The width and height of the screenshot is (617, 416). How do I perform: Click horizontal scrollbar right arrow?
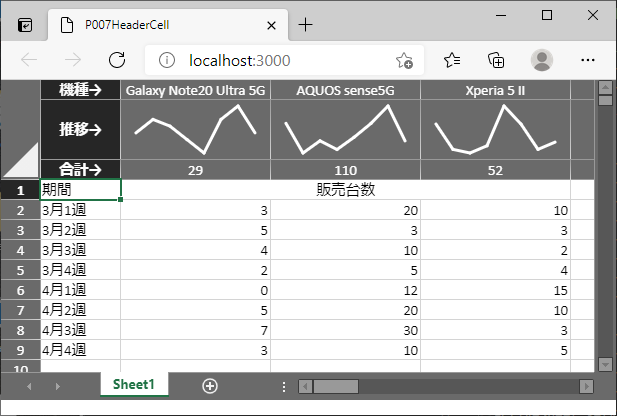pyautogui.click(x=587, y=386)
